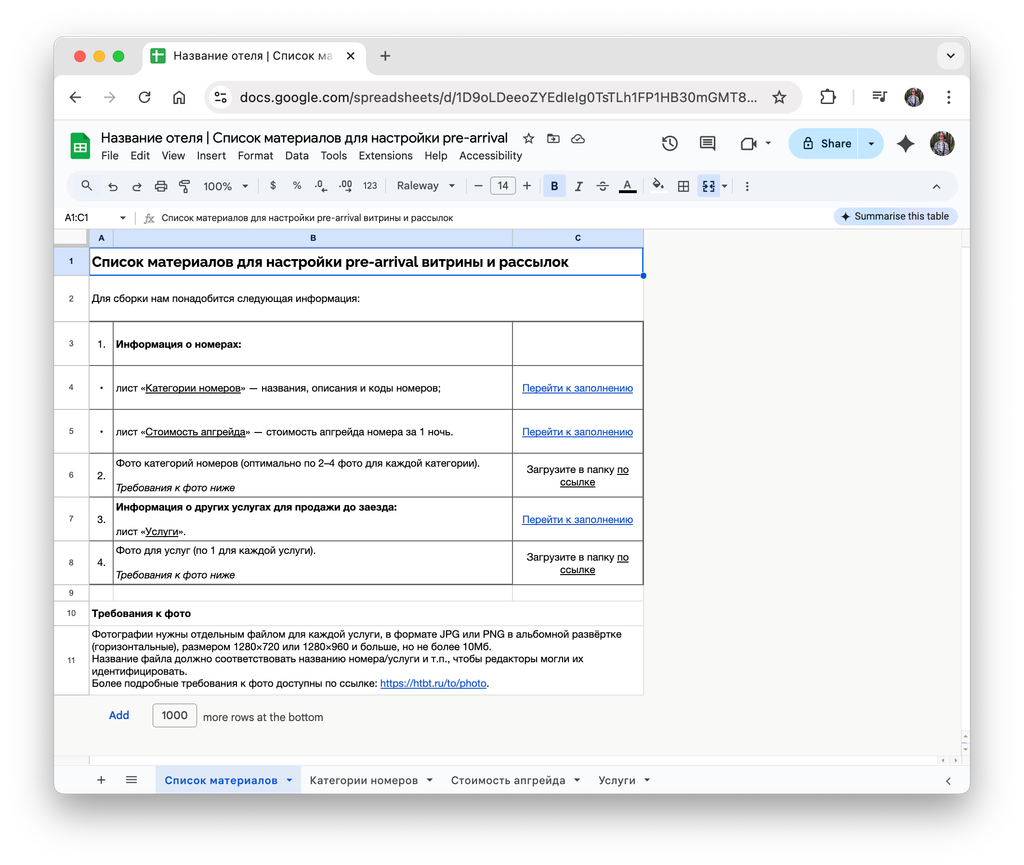Image resolution: width=1024 pixels, height=865 pixels.
Task: Click Summarise this table button
Action: pos(895,216)
